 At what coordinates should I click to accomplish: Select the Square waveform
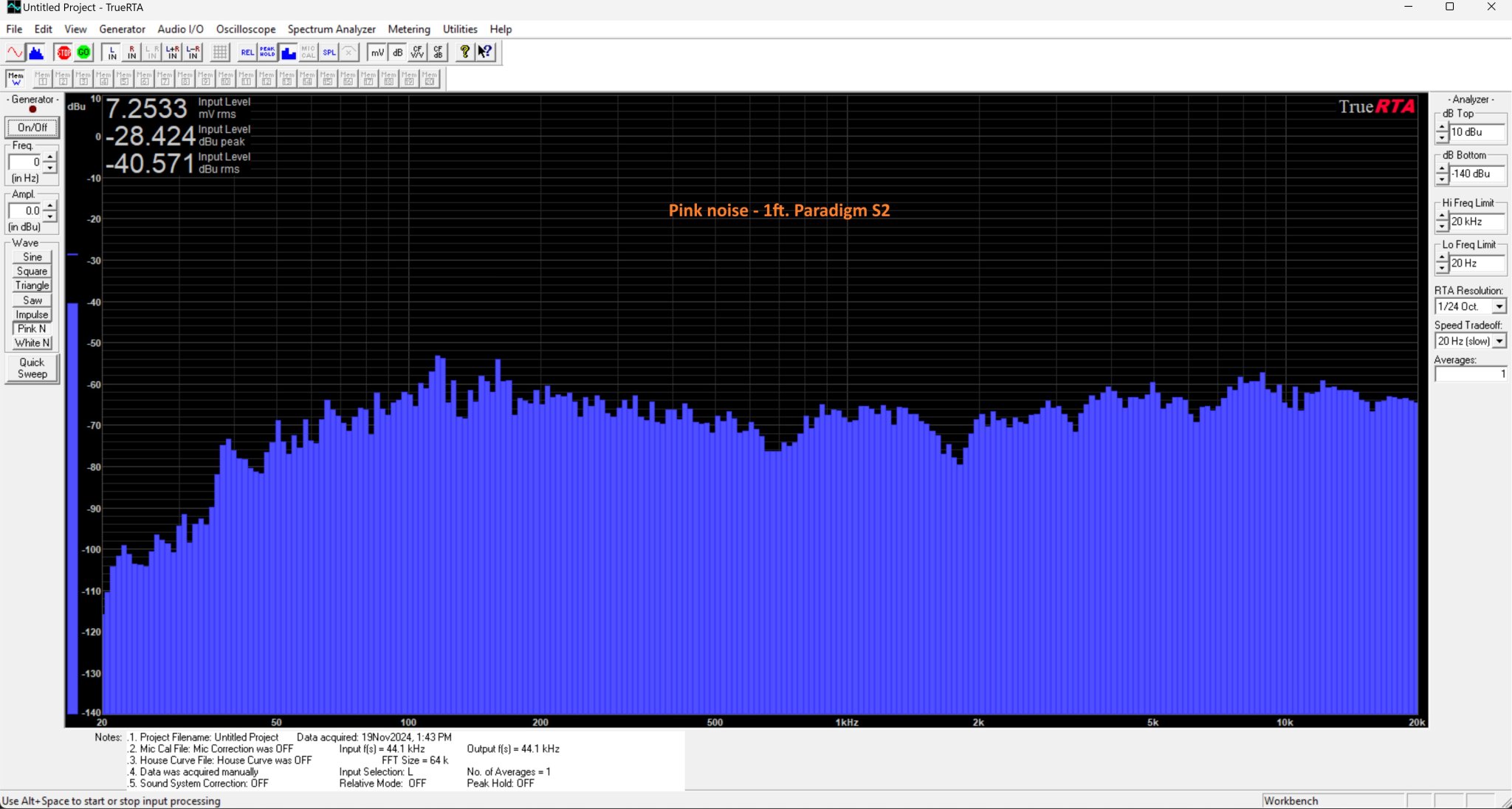[32, 271]
